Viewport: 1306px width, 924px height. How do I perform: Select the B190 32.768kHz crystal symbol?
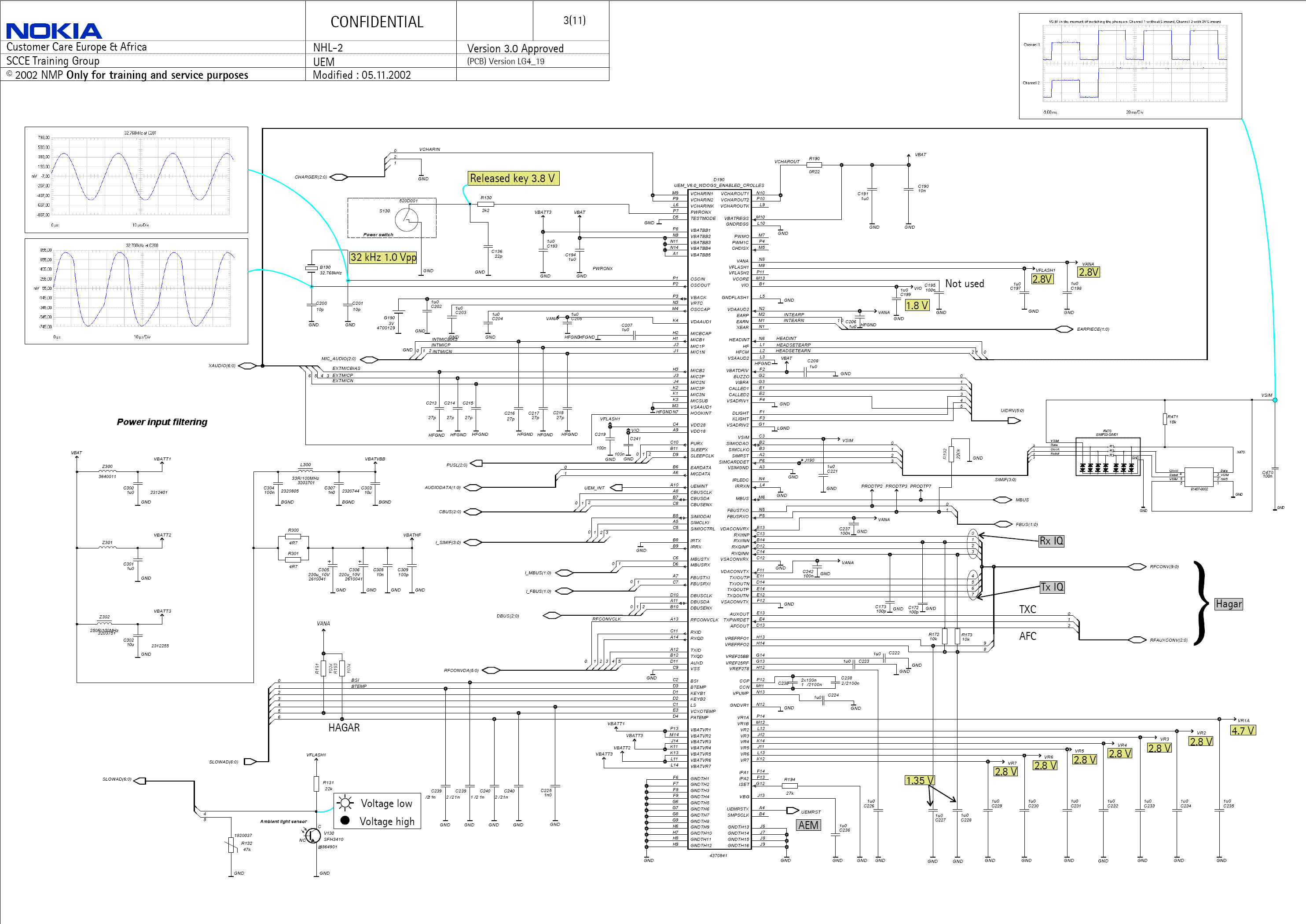tap(312, 268)
